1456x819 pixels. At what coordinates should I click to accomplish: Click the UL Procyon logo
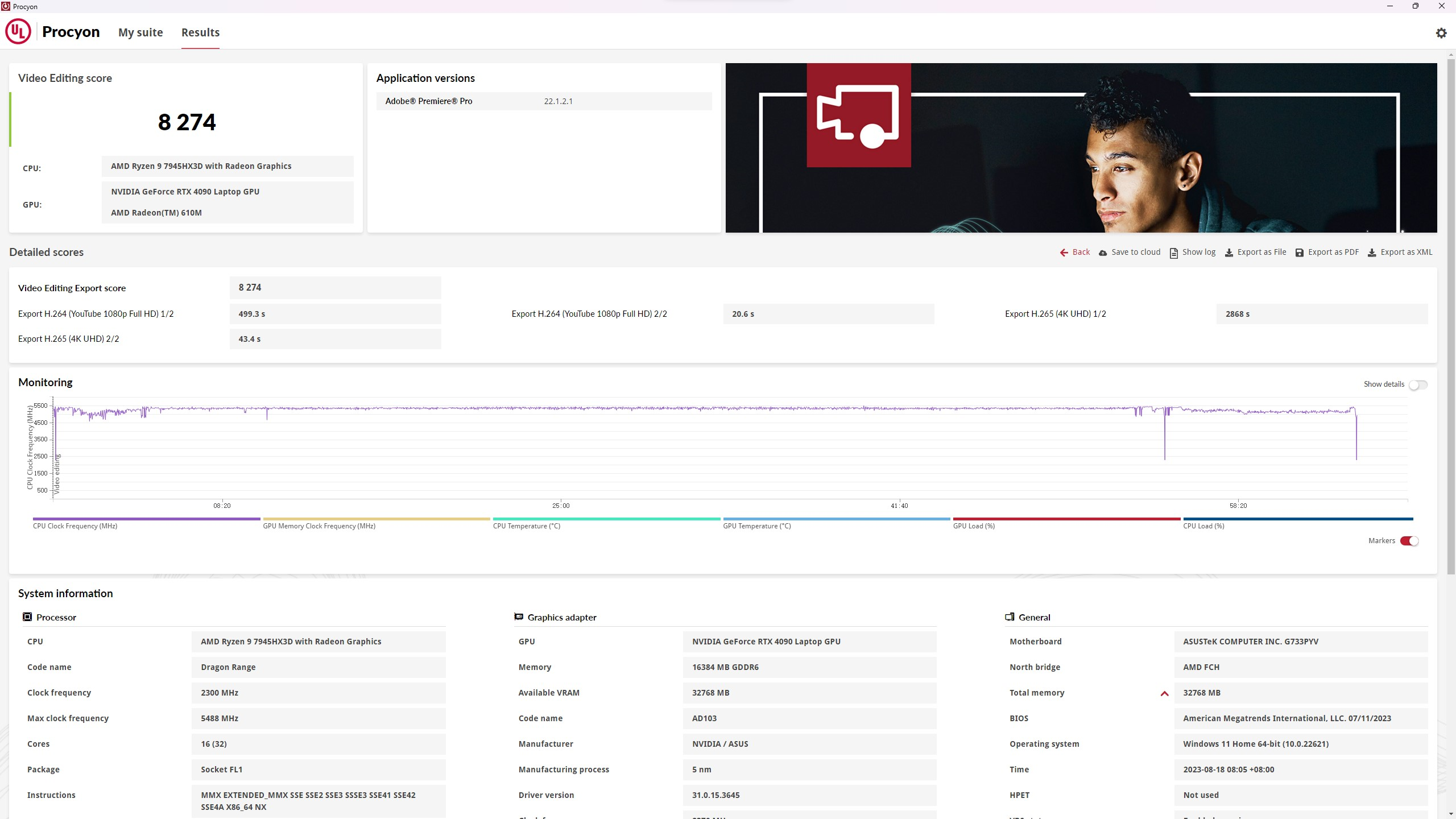click(18, 32)
